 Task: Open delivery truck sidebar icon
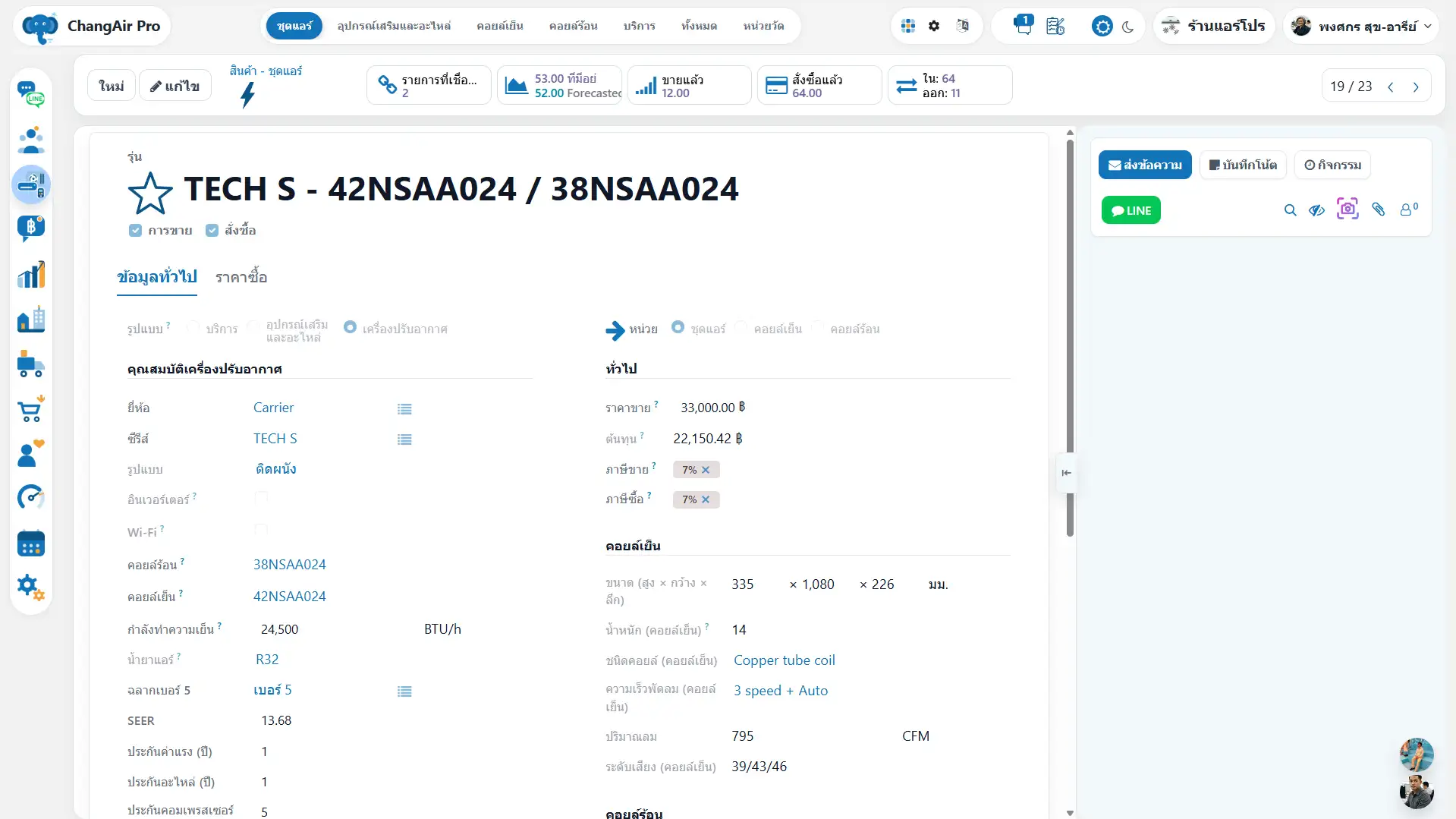pyautogui.click(x=31, y=364)
